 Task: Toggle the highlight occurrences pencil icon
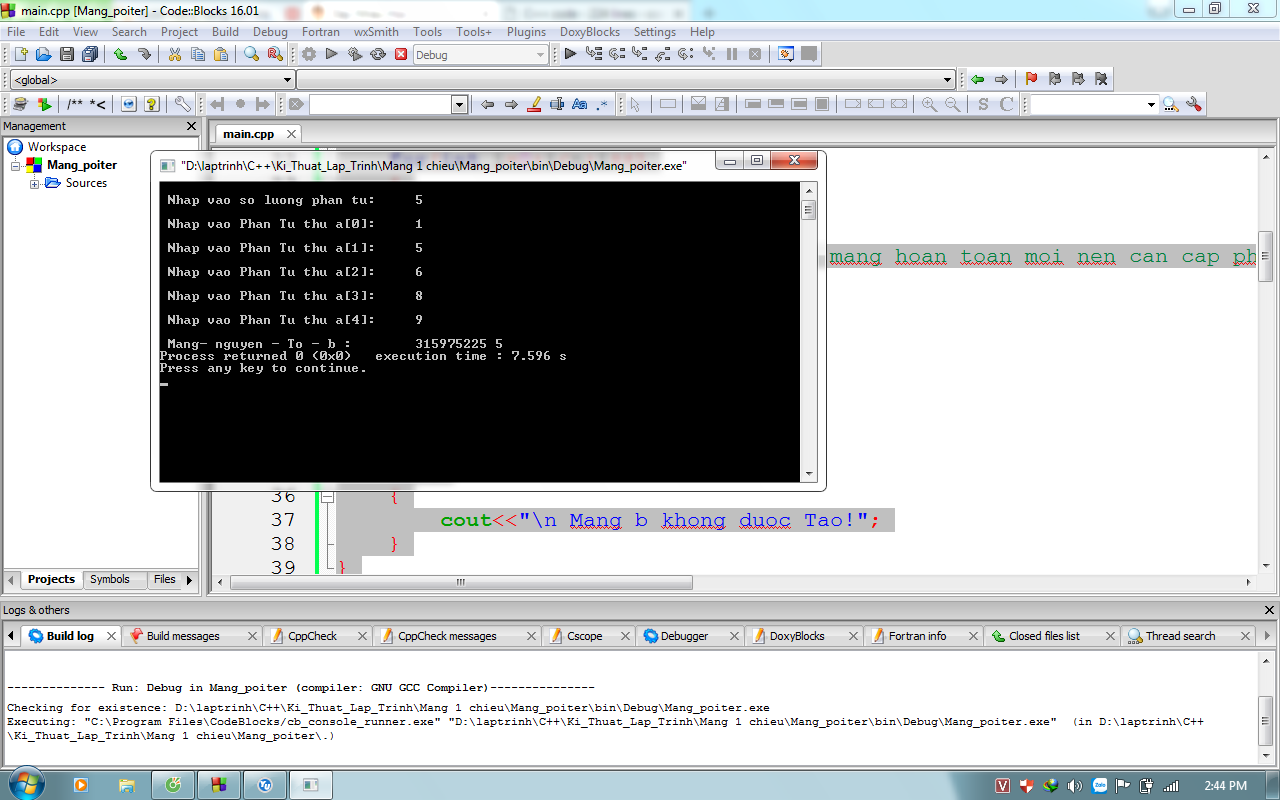pyautogui.click(x=534, y=104)
